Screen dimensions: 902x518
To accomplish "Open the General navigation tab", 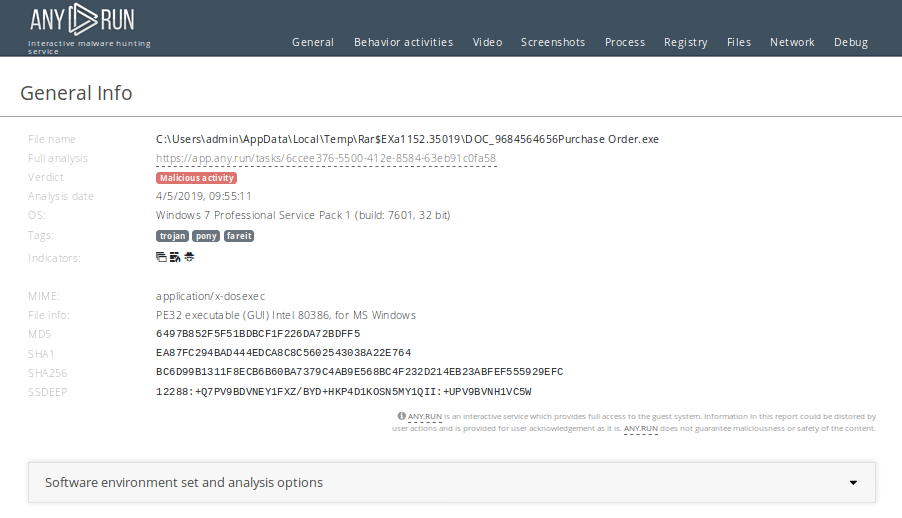I will coord(313,42).
